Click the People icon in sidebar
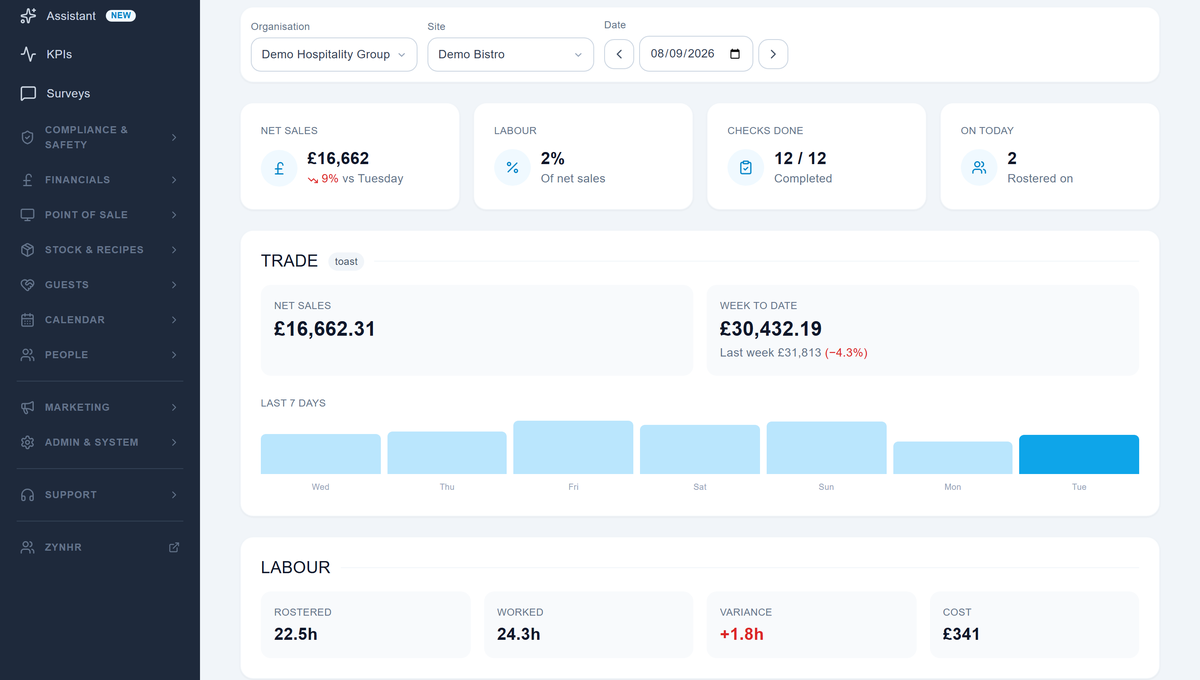Viewport: 1200px width, 680px height. coord(28,355)
